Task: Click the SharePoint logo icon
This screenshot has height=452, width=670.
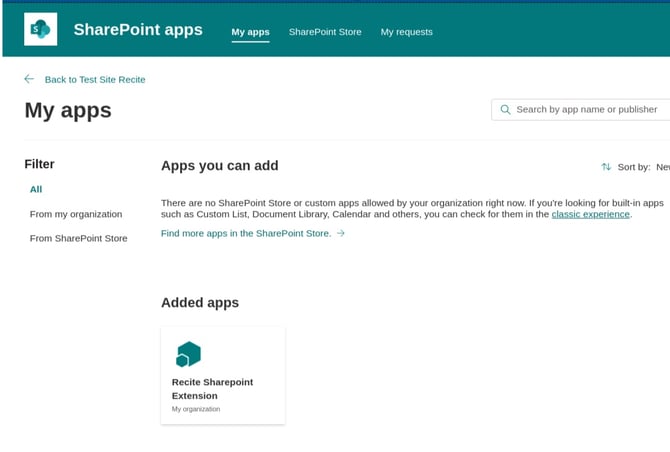Action: [41, 29]
